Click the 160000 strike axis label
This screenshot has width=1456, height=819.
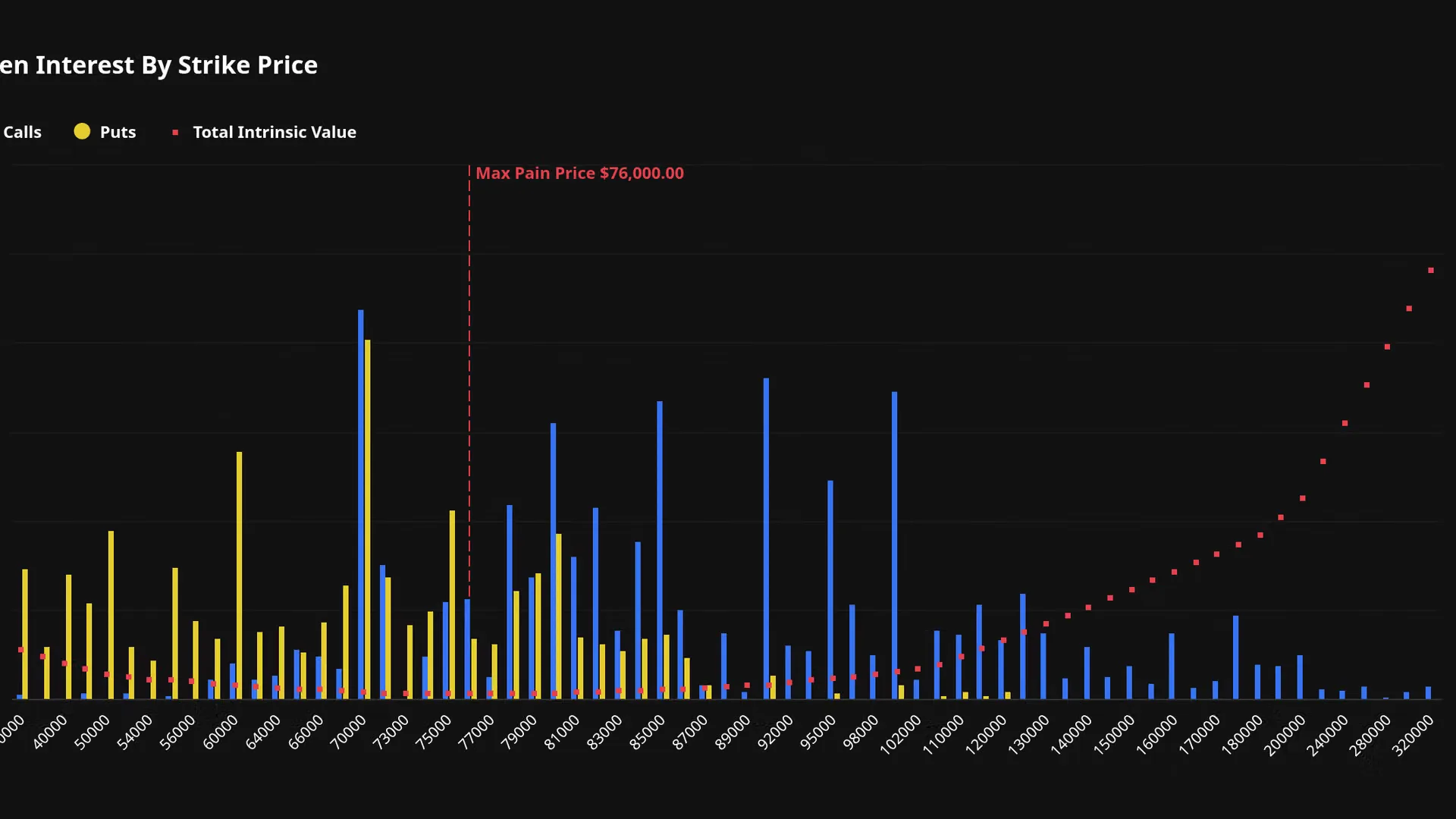(1157, 735)
